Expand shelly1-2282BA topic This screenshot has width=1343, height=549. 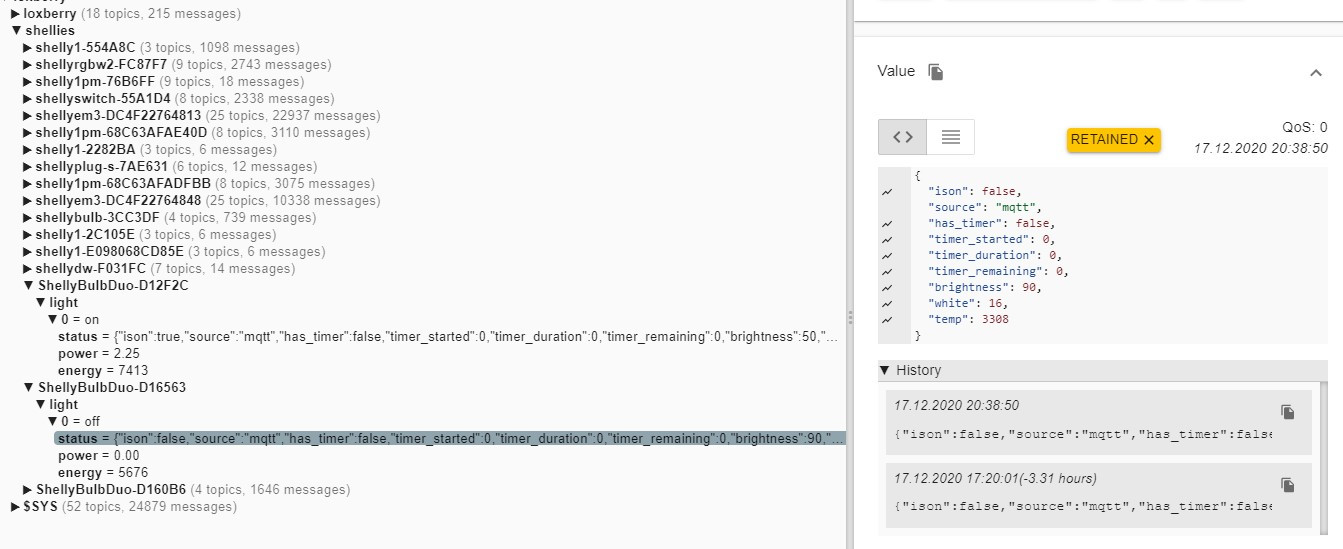tap(27, 150)
